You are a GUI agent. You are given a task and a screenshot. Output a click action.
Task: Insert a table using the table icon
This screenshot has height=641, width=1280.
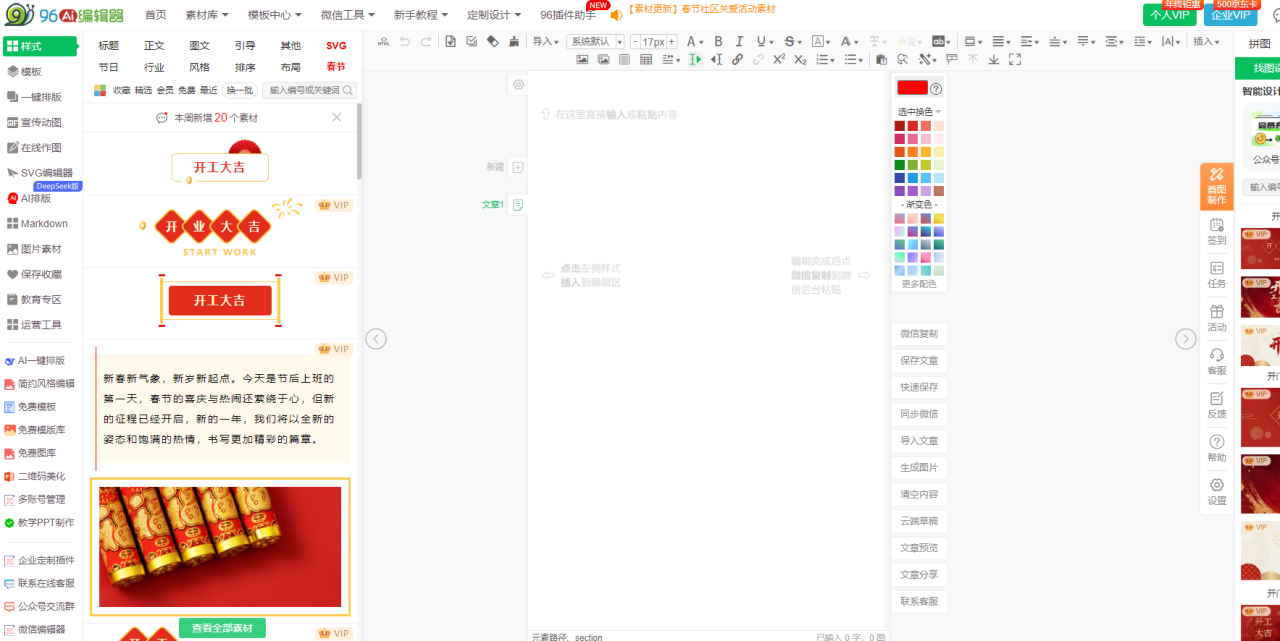coord(646,60)
